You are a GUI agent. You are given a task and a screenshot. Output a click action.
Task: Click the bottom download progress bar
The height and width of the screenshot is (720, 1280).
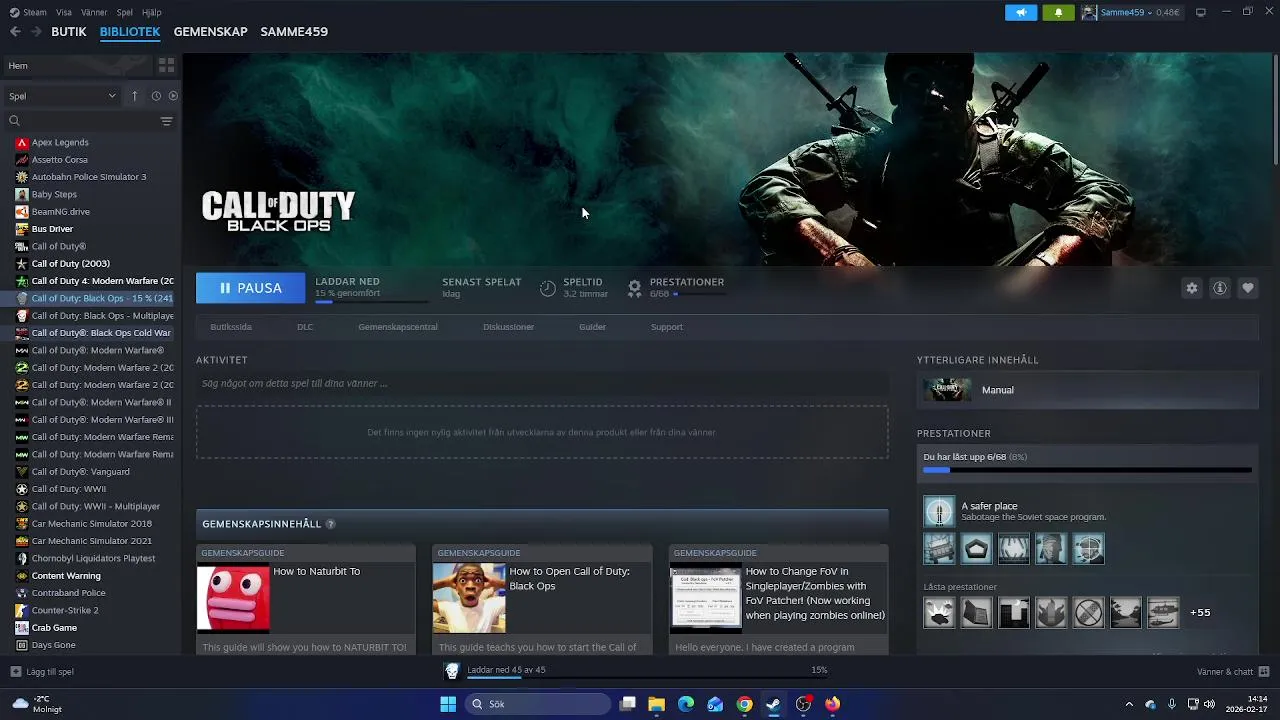[x=647, y=678]
